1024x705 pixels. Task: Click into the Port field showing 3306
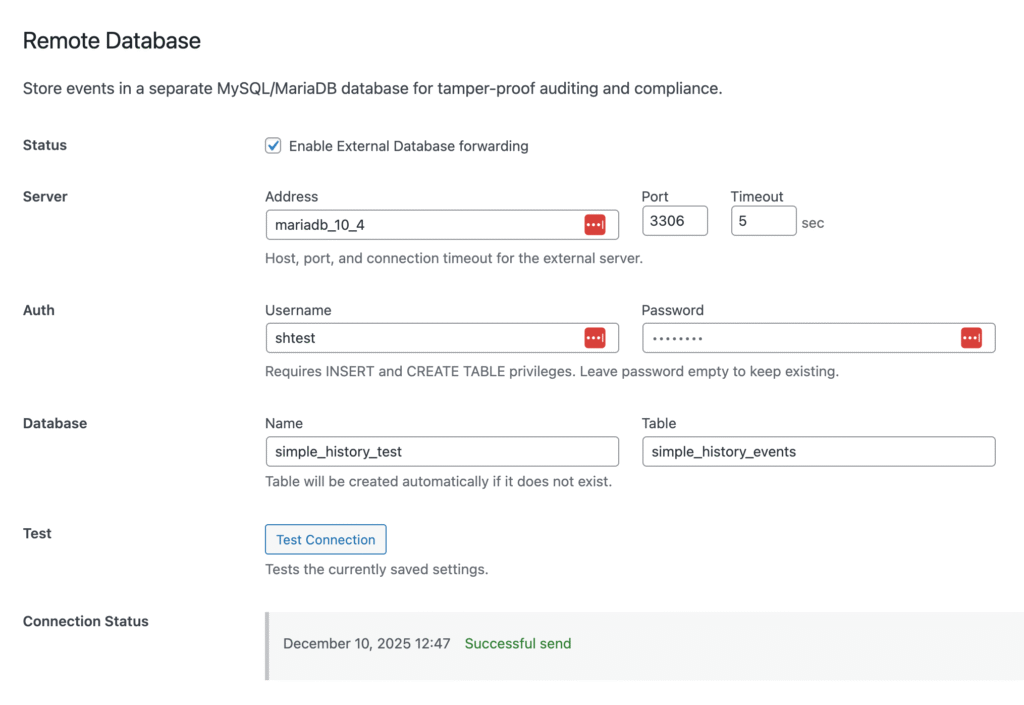[x=674, y=221]
